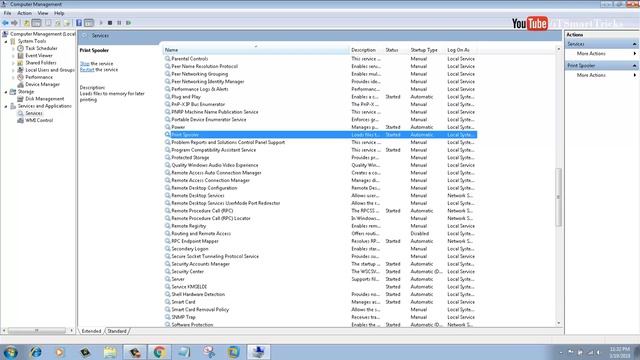Expand the Shared Folders tree node
This screenshot has height=360, width=640.
click(x=13, y=63)
